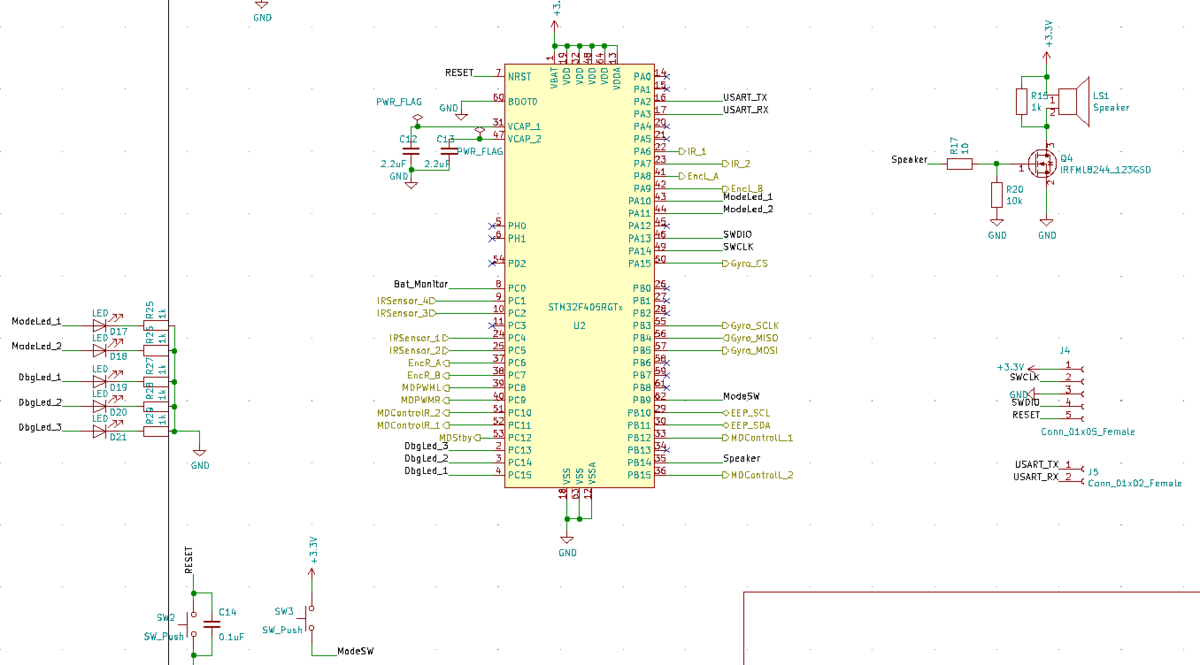The width and height of the screenshot is (1200, 665).
Task: Select the Bat_Monitor net label
Action: (421, 284)
